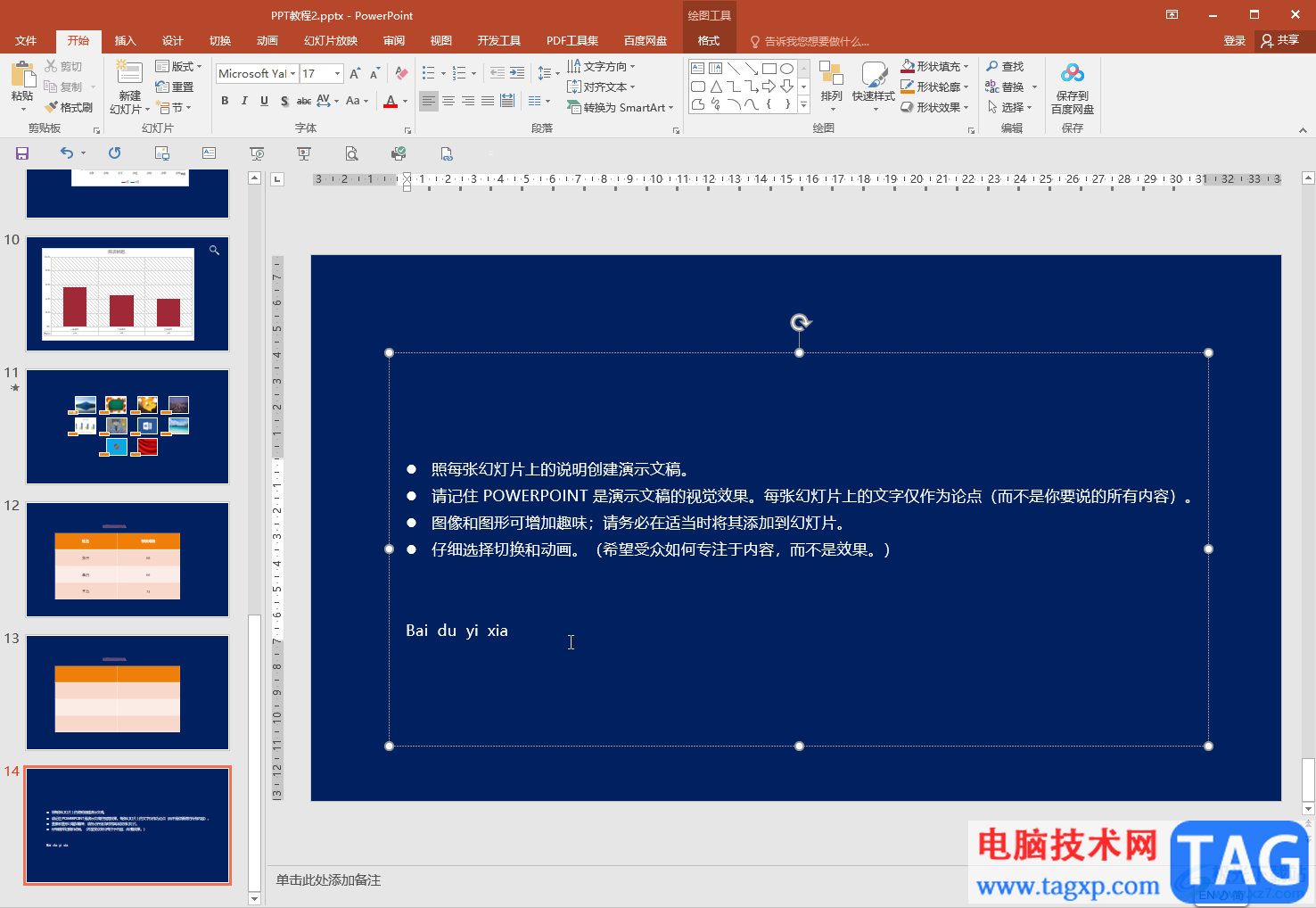The height and width of the screenshot is (908, 1316).
Task: Click the Find magnifier icon (查找)
Action: click(992, 66)
